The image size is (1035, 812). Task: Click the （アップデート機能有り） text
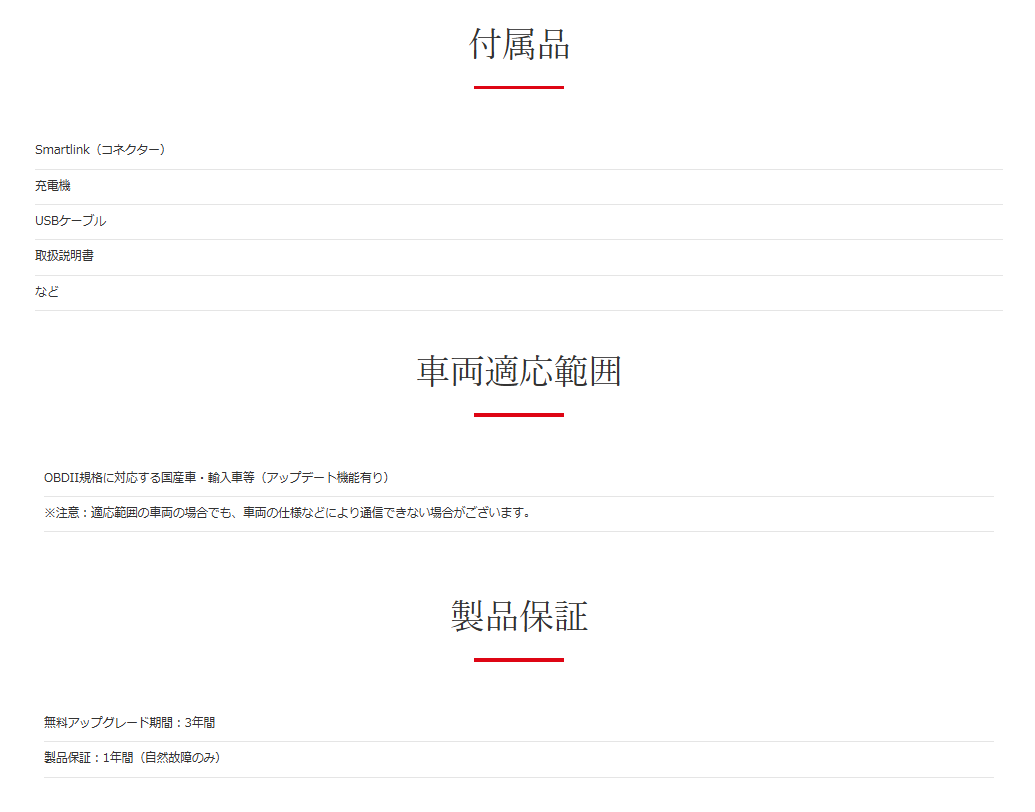[x=324, y=478]
